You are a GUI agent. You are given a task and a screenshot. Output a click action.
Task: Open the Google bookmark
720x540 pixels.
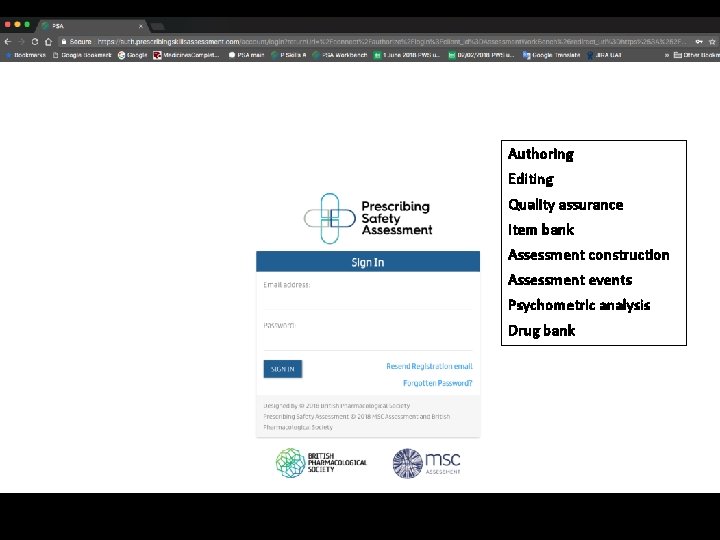tap(132, 55)
